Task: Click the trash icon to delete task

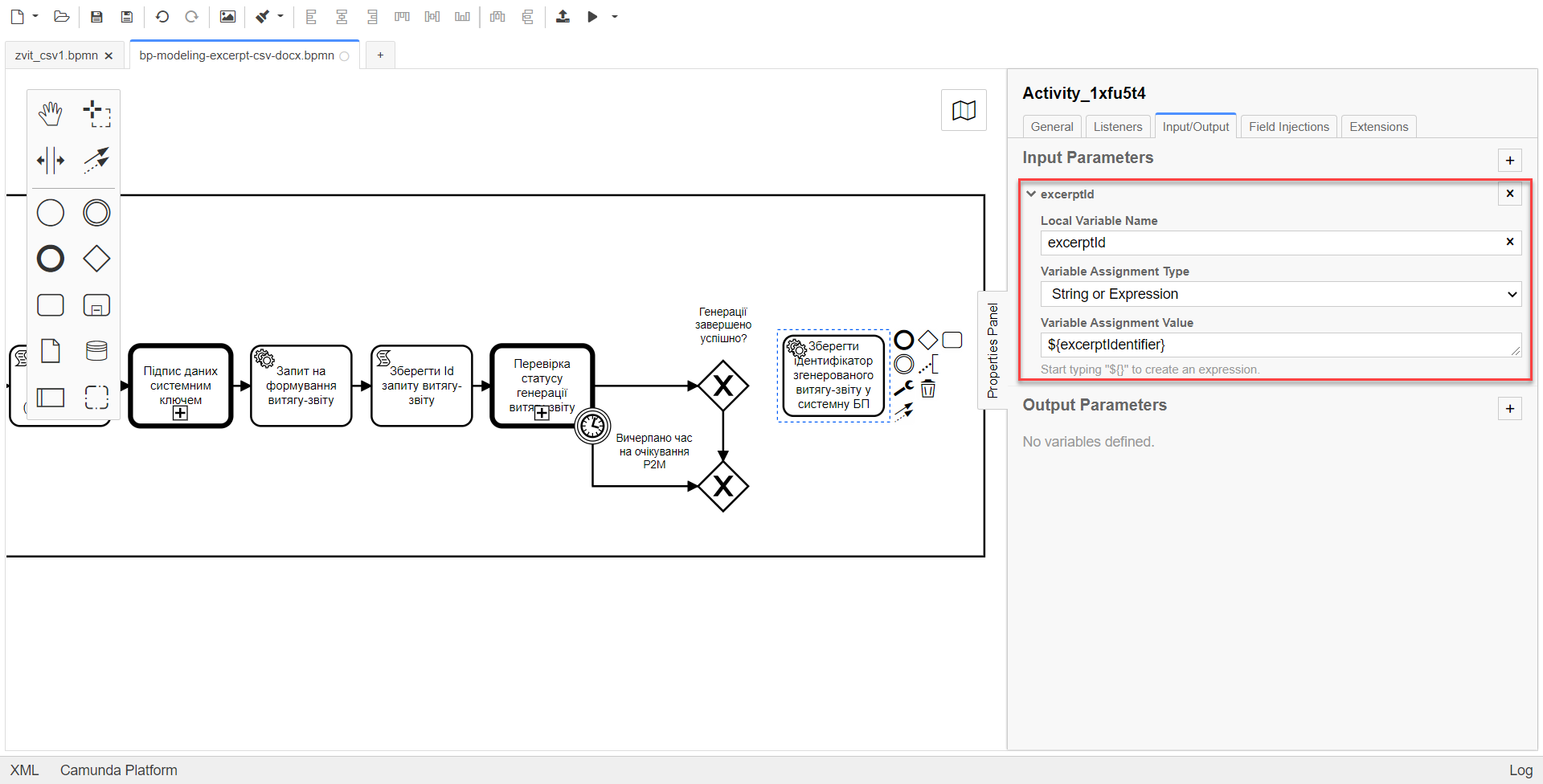Action: (928, 390)
